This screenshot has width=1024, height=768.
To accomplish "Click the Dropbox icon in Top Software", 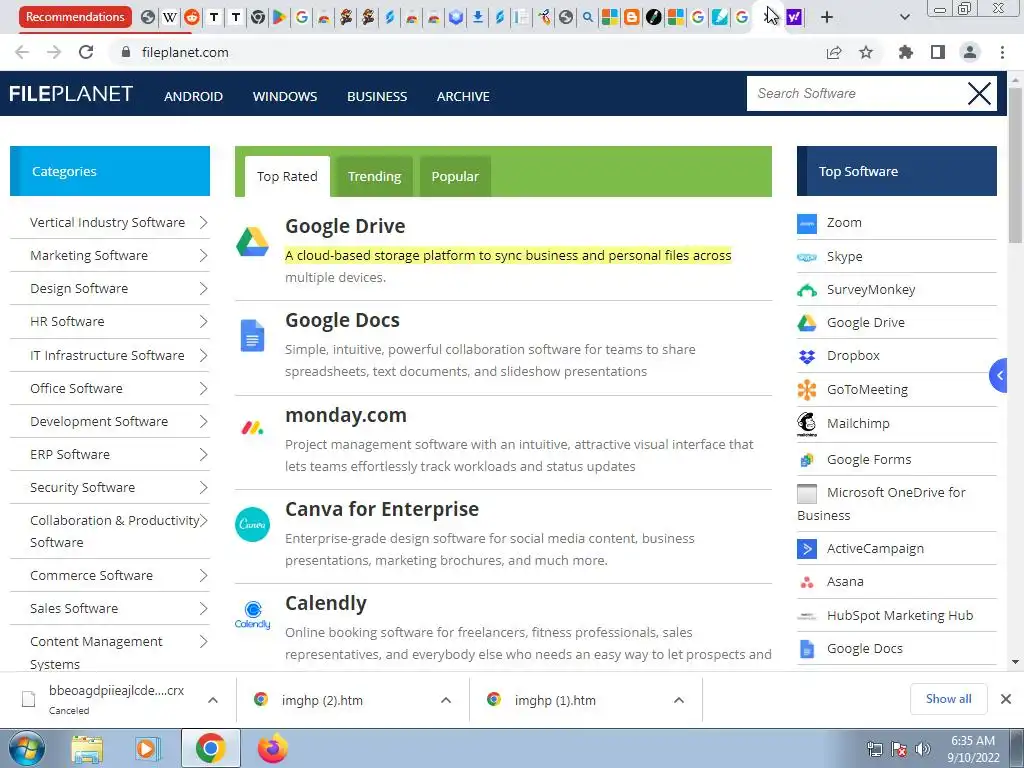I will click(x=807, y=356).
